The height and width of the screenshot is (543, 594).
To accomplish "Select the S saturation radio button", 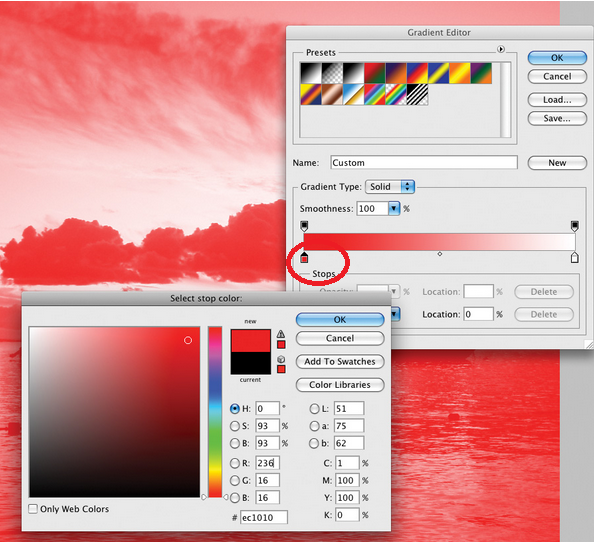I will pos(235,426).
